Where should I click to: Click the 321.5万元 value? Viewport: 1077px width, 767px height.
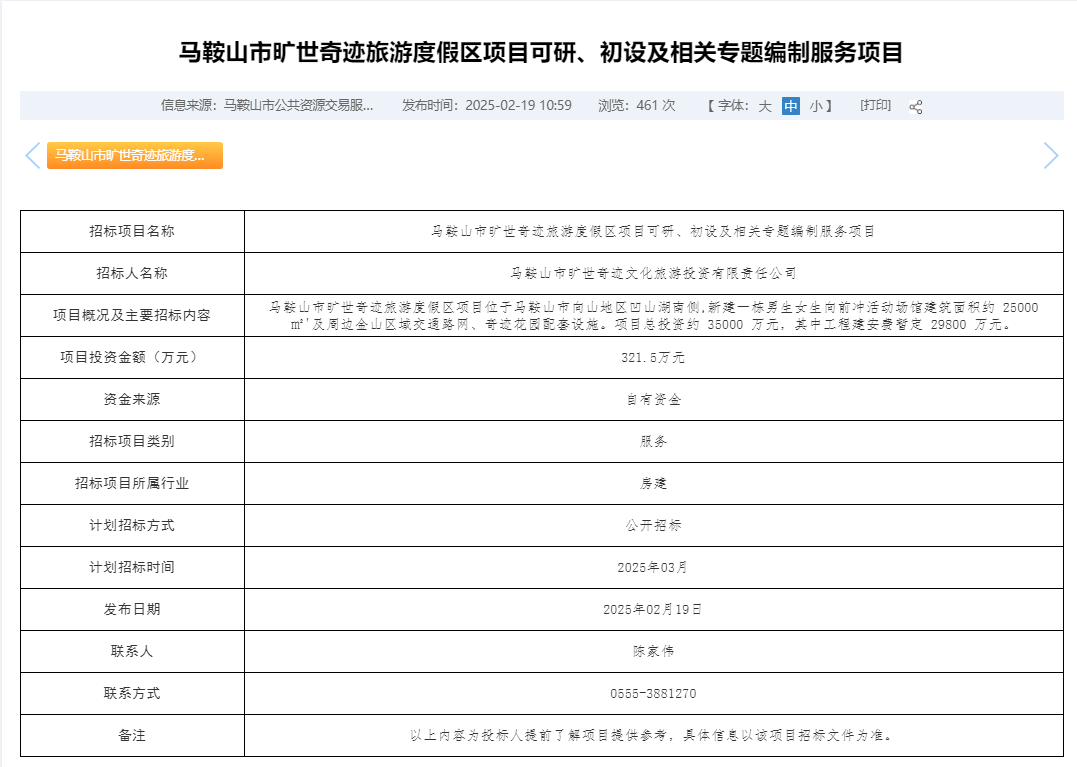(x=653, y=358)
